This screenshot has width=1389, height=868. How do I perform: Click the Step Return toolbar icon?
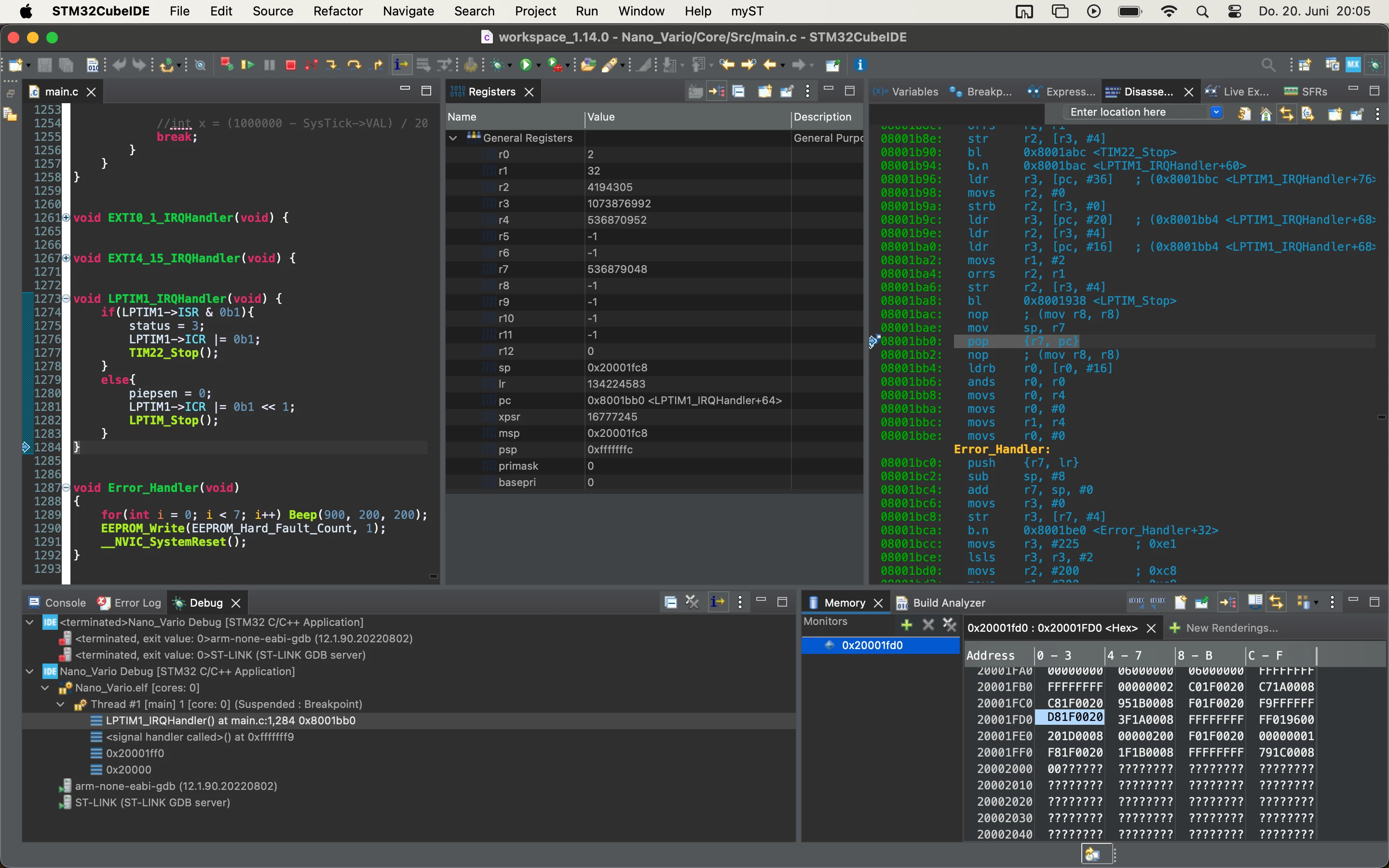(x=377, y=65)
